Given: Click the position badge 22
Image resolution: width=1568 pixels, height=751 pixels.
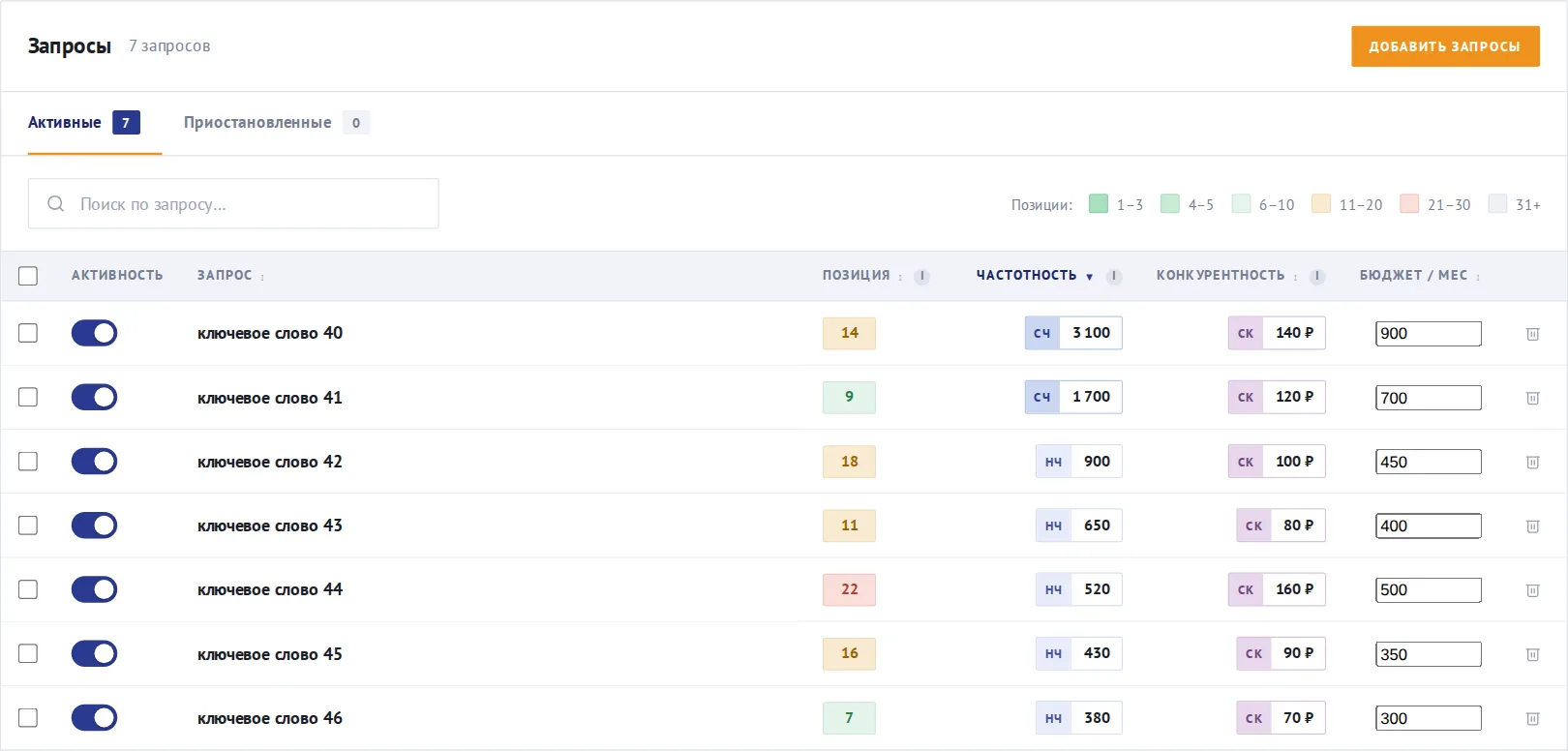Looking at the screenshot, I should [x=849, y=589].
